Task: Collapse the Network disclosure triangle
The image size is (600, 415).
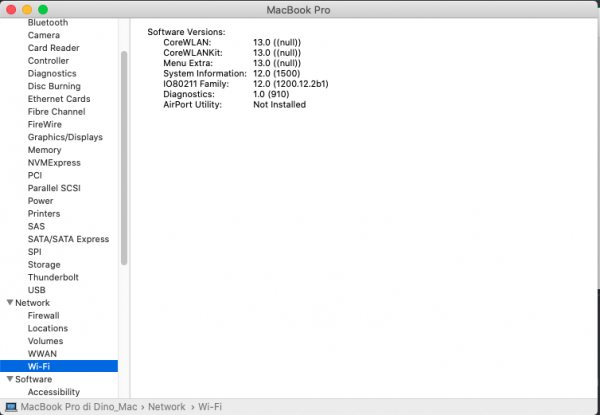Action: coord(10,303)
